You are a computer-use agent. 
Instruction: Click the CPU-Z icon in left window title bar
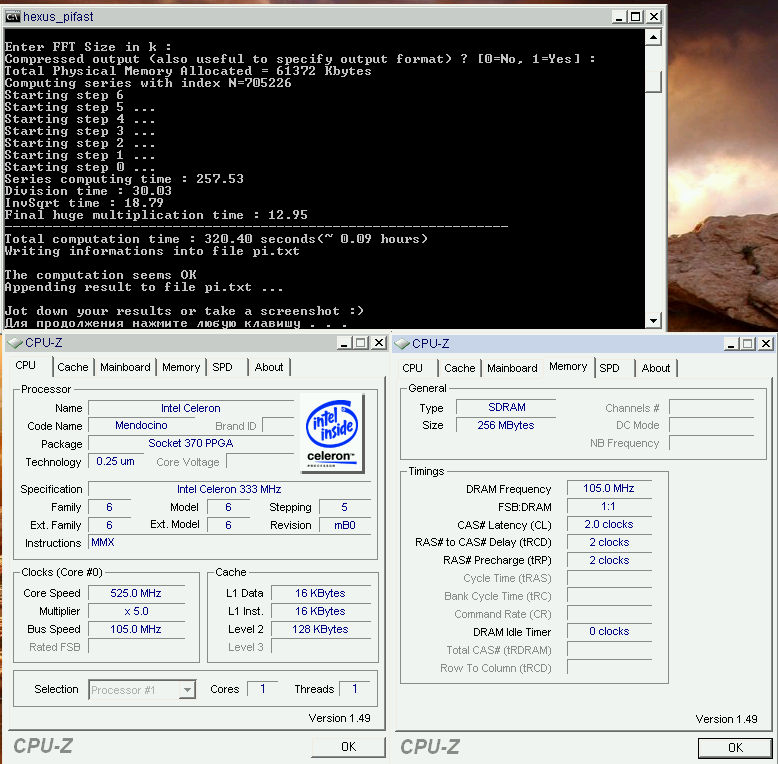pos(15,343)
